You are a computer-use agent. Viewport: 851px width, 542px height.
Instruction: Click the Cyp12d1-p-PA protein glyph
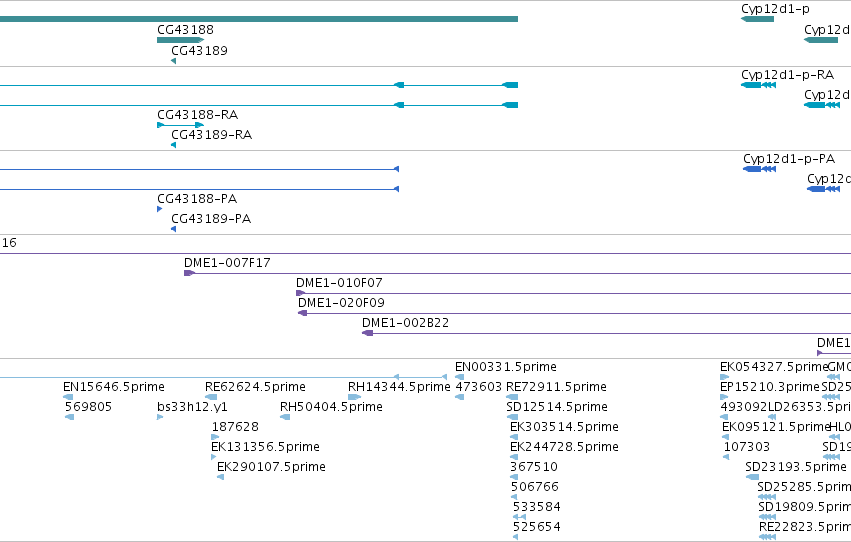coord(759,169)
